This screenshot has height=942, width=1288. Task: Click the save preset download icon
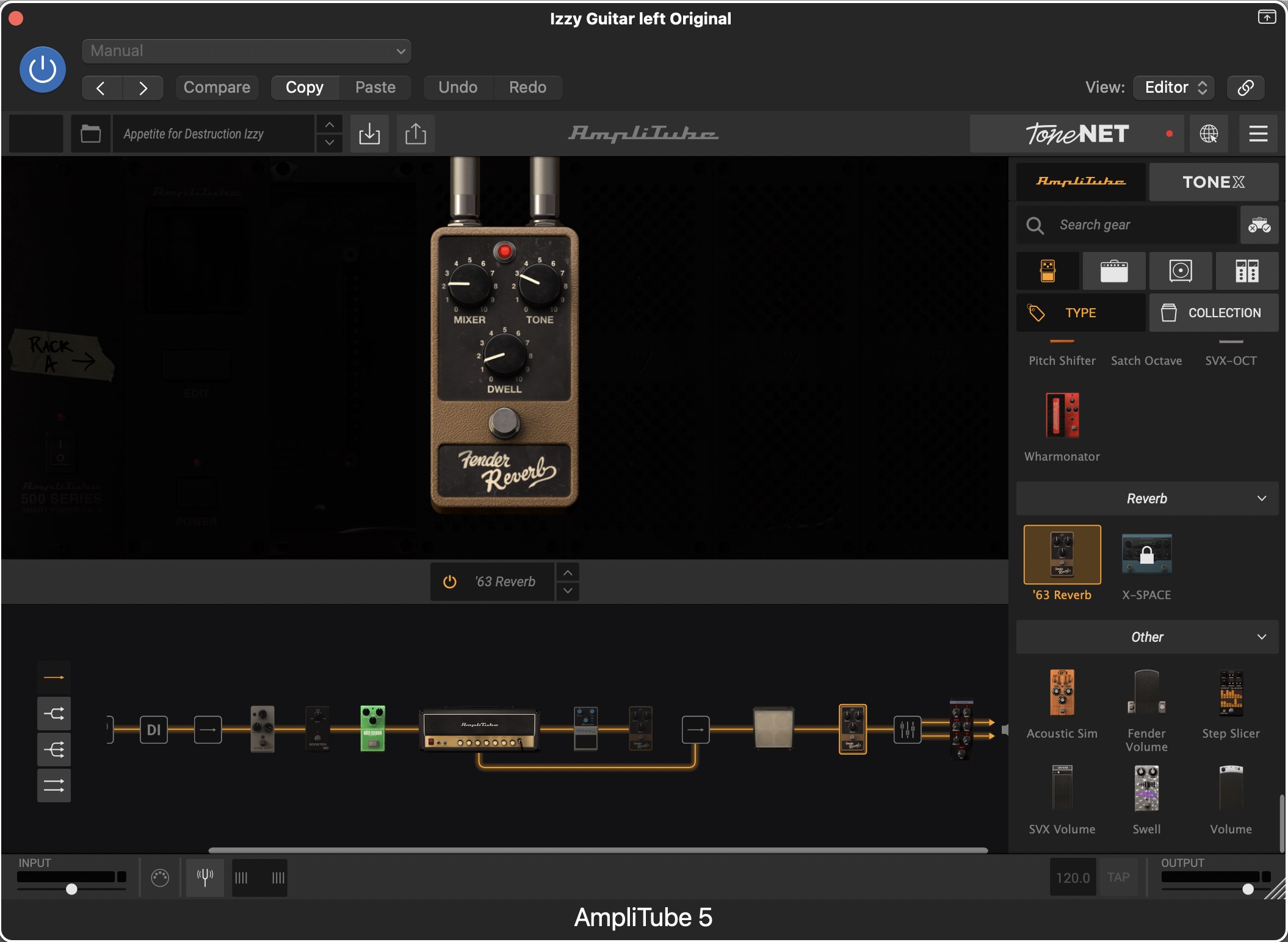pyautogui.click(x=369, y=134)
